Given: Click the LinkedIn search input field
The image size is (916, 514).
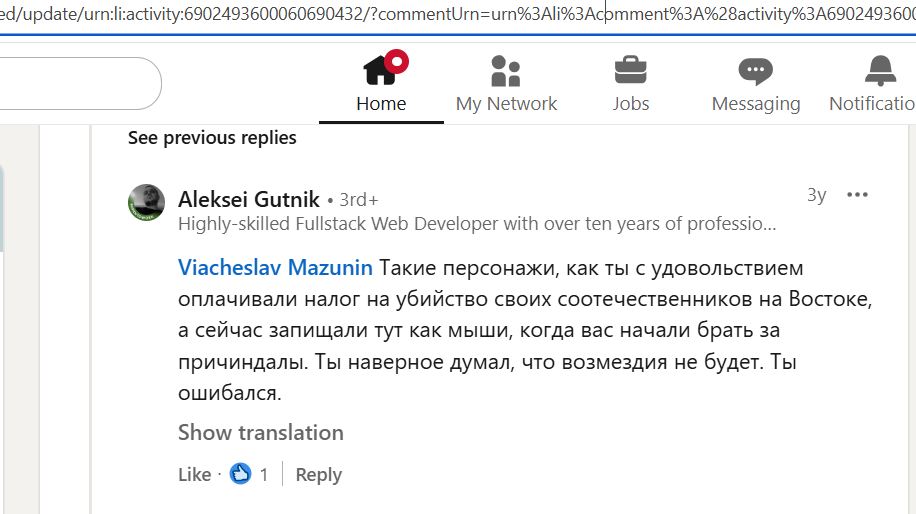Looking at the screenshot, I should tap(80, 84).
